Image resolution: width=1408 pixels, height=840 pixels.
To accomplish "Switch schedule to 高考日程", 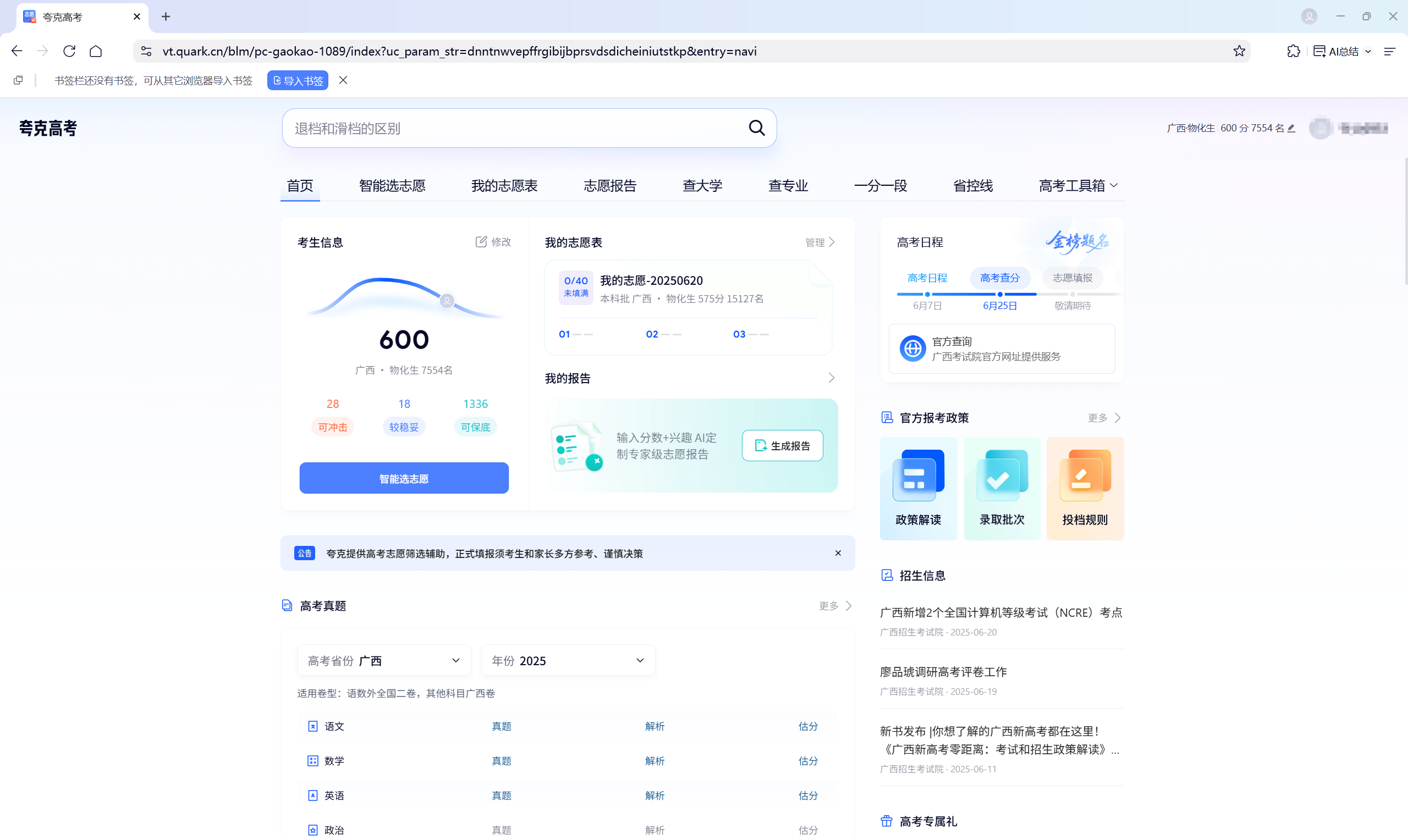I will (927, 278).
